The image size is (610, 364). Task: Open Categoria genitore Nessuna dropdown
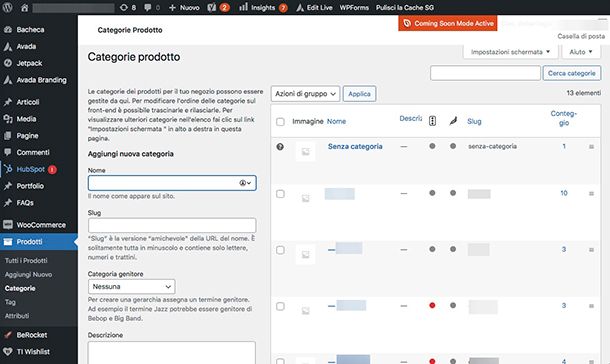[131, 287]
